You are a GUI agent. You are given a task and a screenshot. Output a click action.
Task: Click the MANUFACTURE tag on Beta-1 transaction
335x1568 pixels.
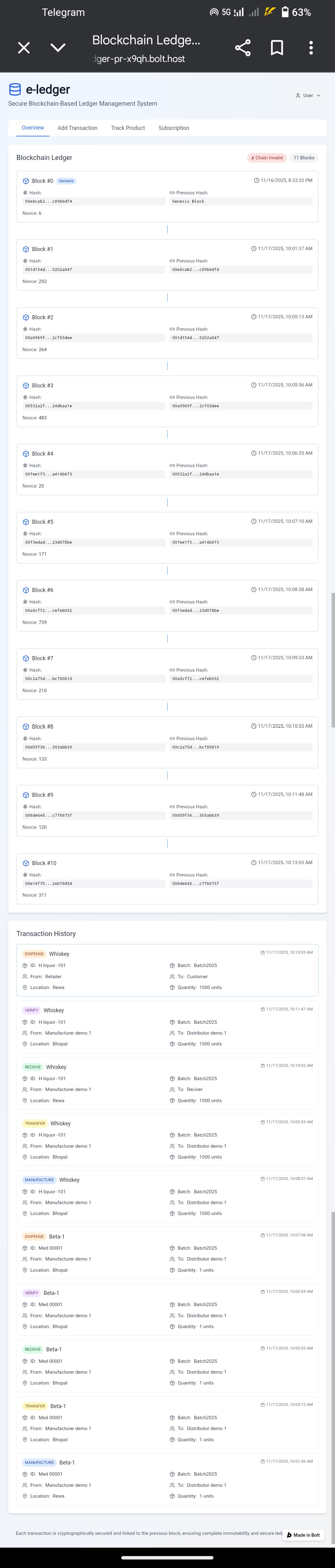[39, 1462]
